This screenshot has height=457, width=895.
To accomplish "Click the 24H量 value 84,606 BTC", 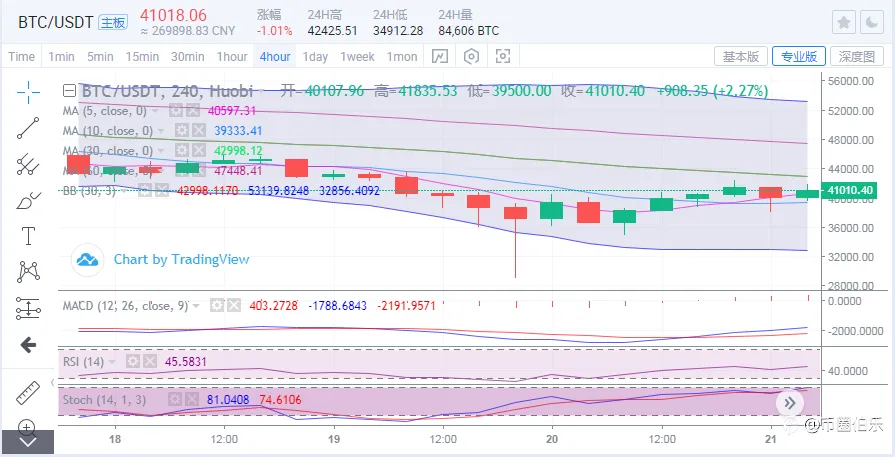I will click(469, 31).
